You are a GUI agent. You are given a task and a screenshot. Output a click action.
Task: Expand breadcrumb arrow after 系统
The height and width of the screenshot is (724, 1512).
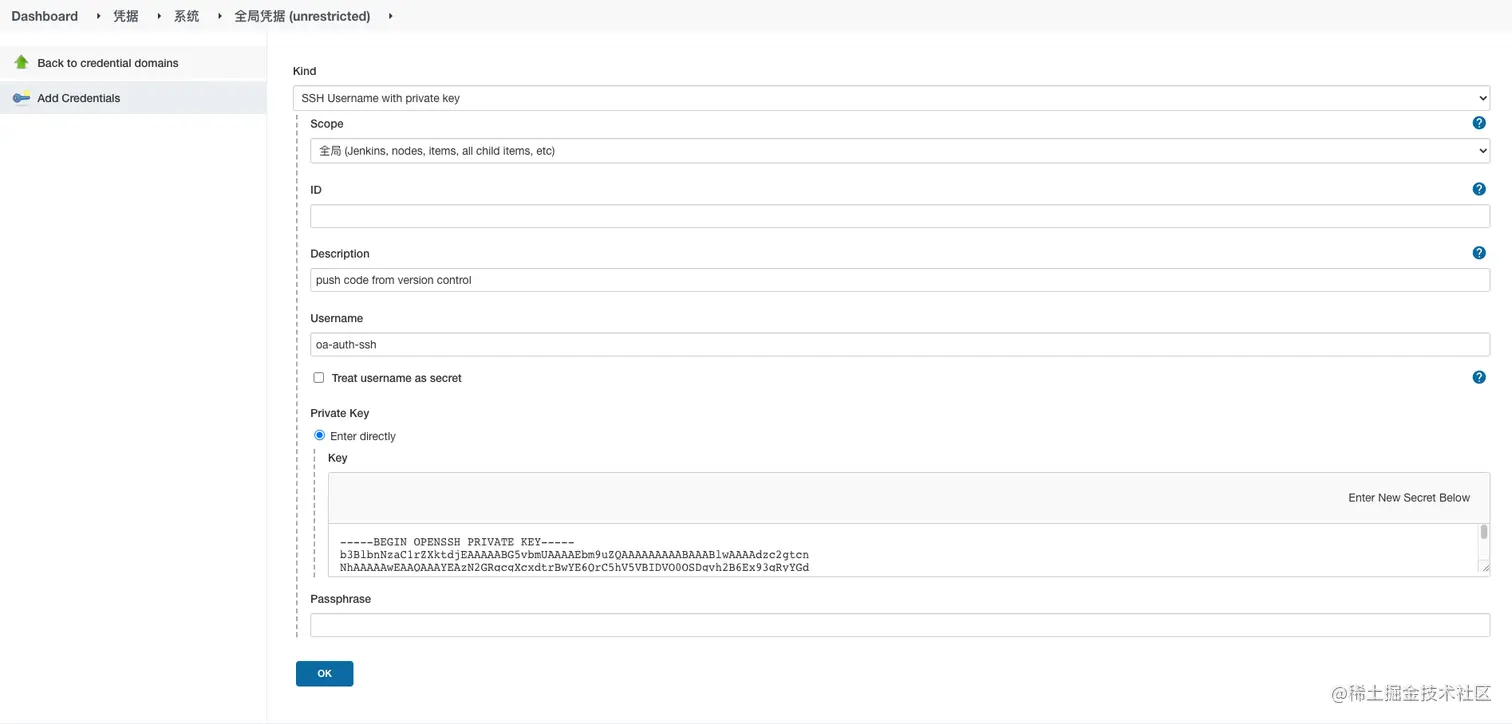[x=219, y=16]
